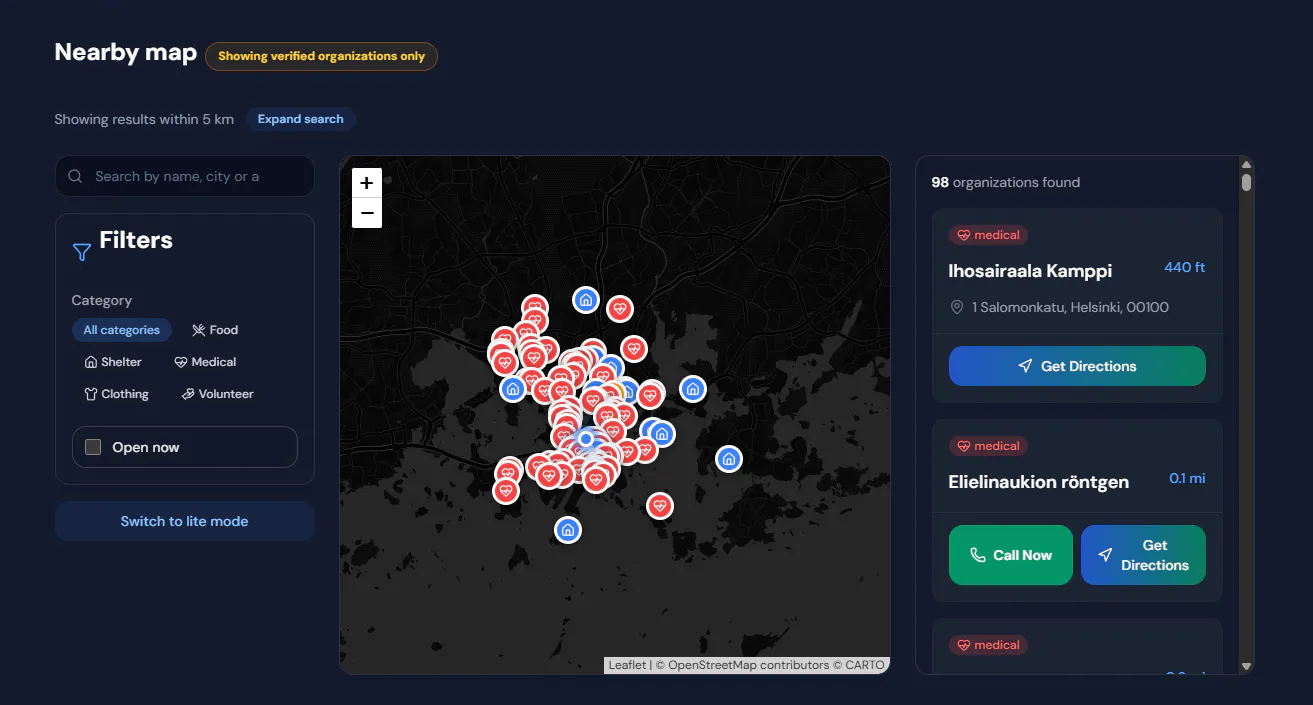Click scrollbar up arrow in results list

point(1246,164)
